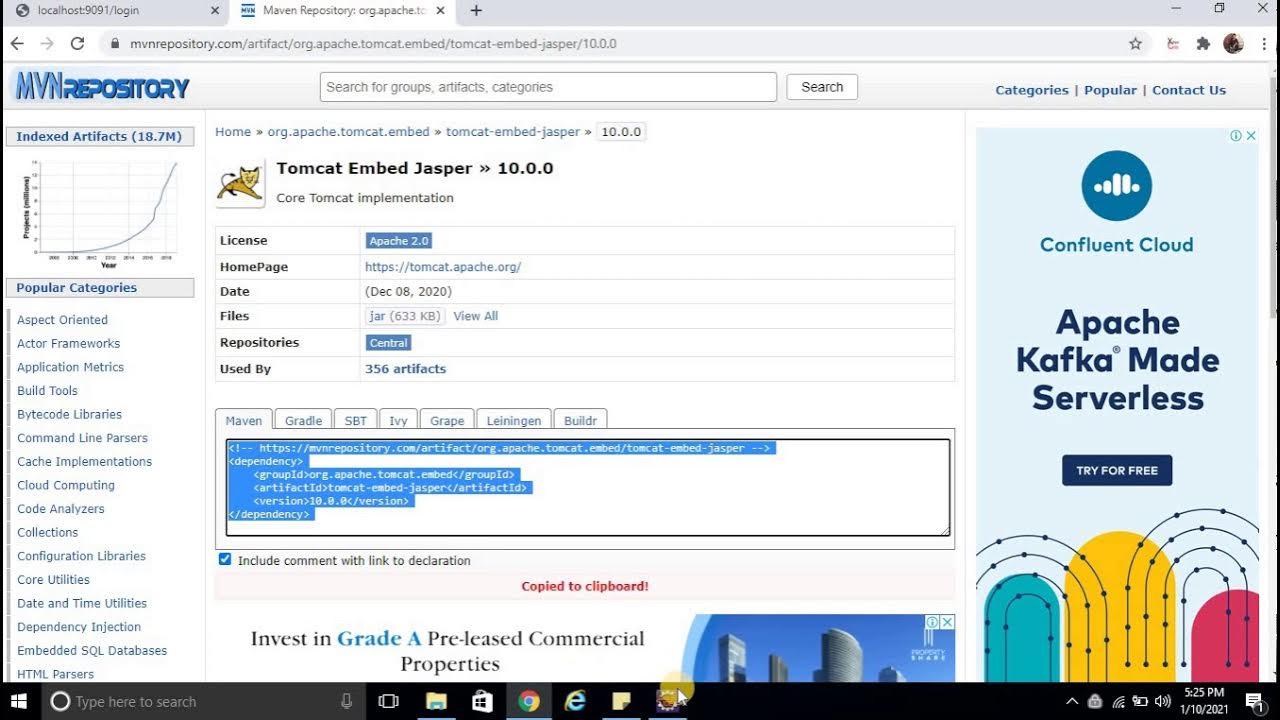Select the Buildr tab
The height and width of the screenshot is (720, 1280).
click(x=580, y=421)
